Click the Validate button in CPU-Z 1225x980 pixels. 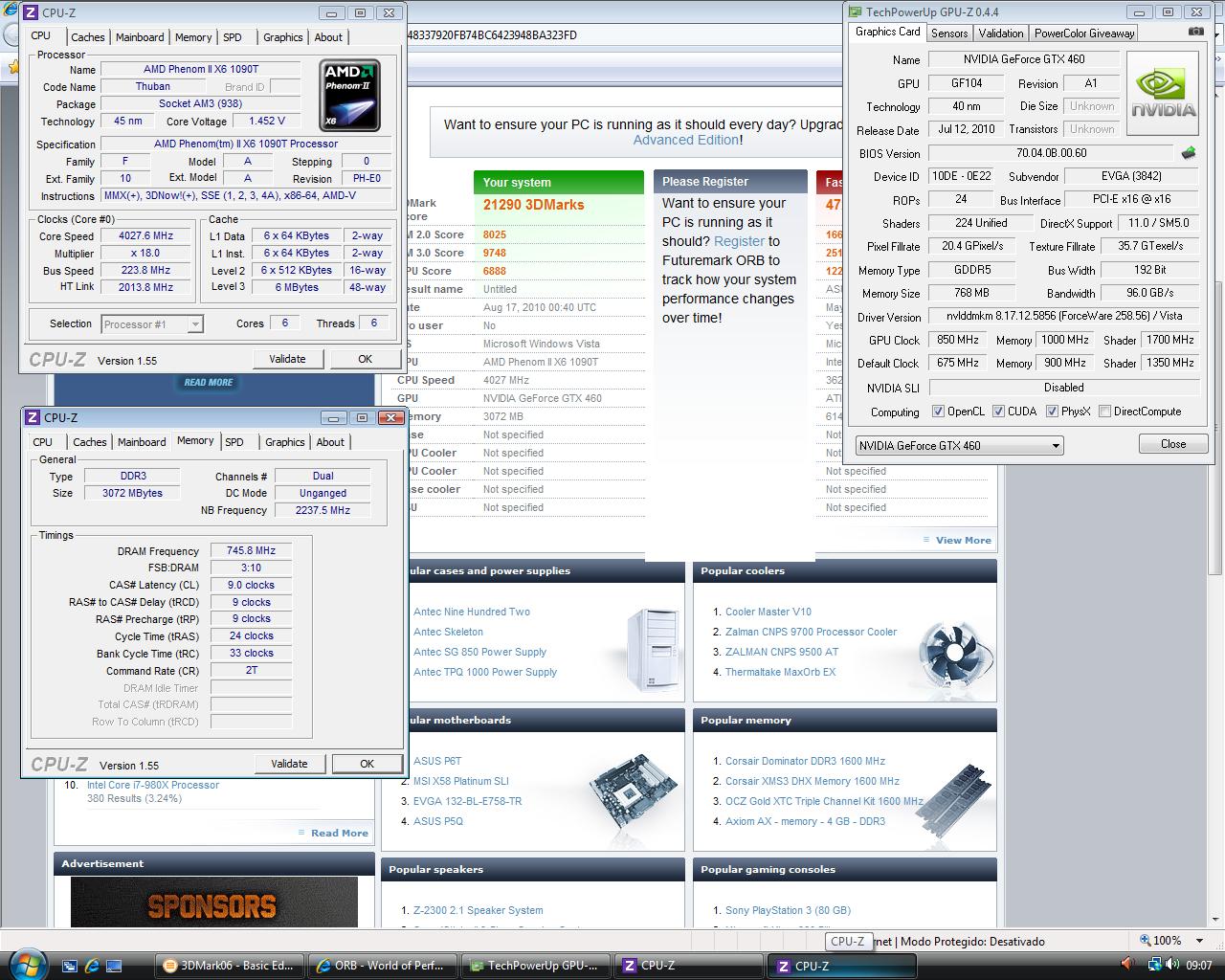(x=288, y=358)
